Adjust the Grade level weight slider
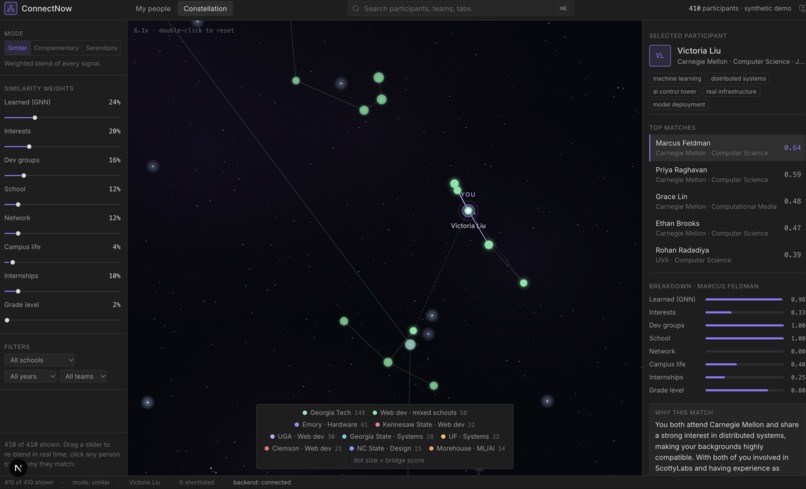Image resolution: width=806 pixels, height=489 pixels. pos(62,320)
